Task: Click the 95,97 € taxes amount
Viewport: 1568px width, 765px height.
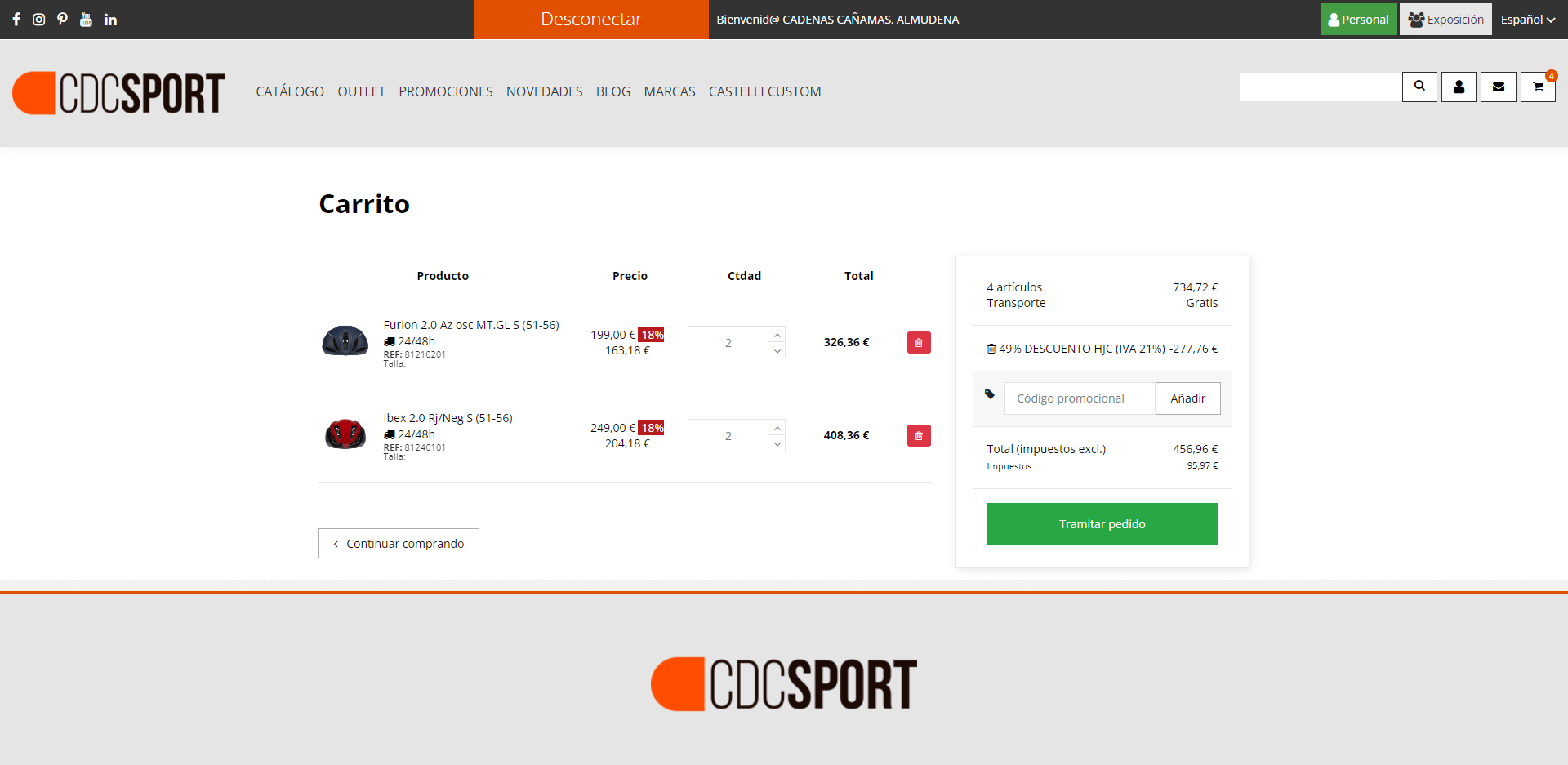Action: [x=1203, y=465]
